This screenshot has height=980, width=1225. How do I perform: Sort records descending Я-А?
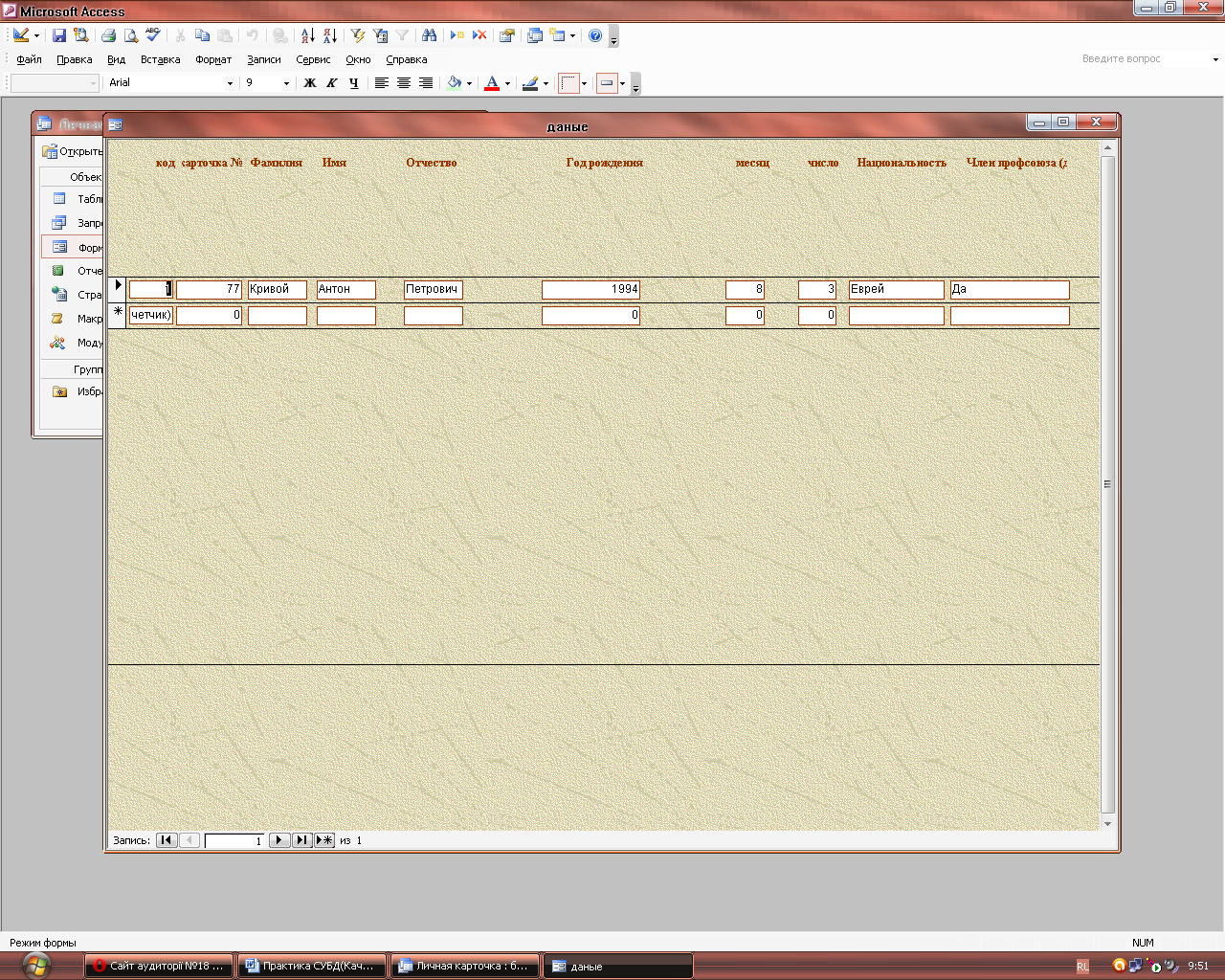(x=329, y=35)
